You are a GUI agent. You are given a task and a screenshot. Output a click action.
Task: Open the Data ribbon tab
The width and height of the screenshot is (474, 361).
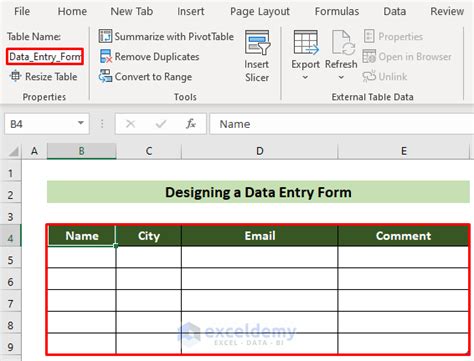pos(395,11)
